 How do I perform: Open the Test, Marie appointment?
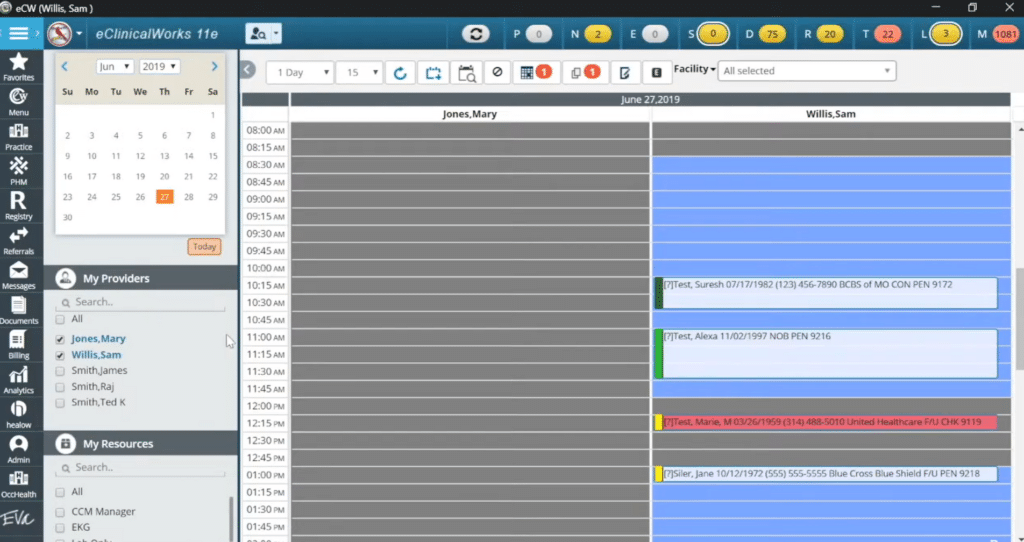pyautogui.click(x=826, y=422)
